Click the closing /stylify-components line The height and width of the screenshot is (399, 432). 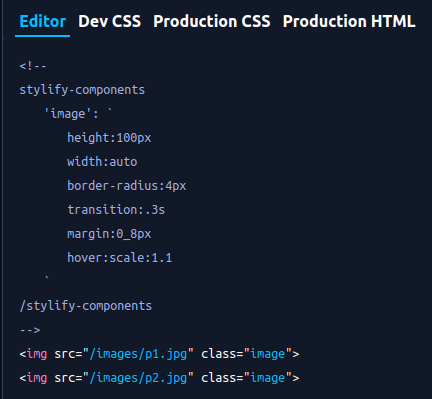click(86, 306)
